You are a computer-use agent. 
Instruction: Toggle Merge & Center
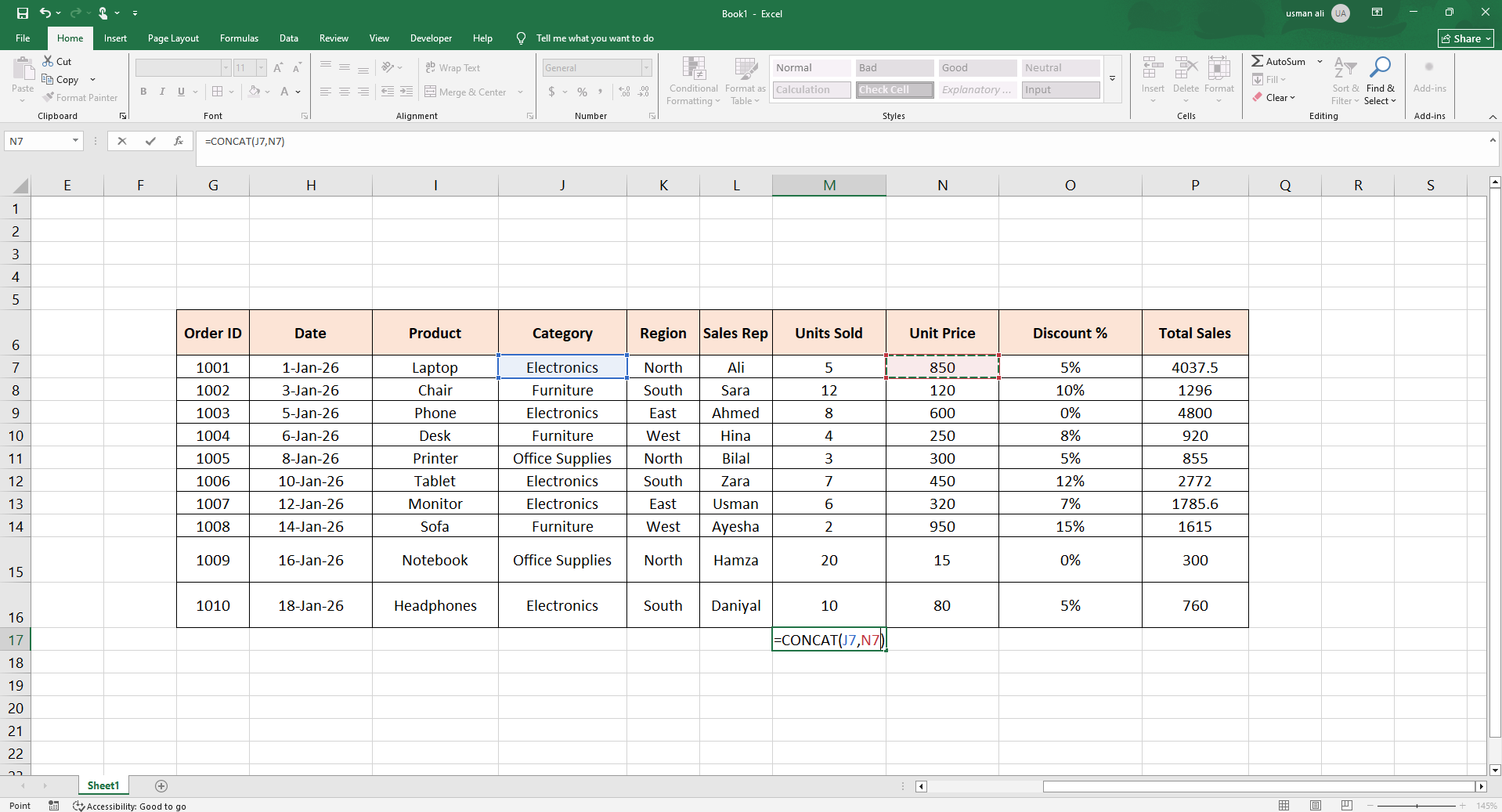click(466, 92)
